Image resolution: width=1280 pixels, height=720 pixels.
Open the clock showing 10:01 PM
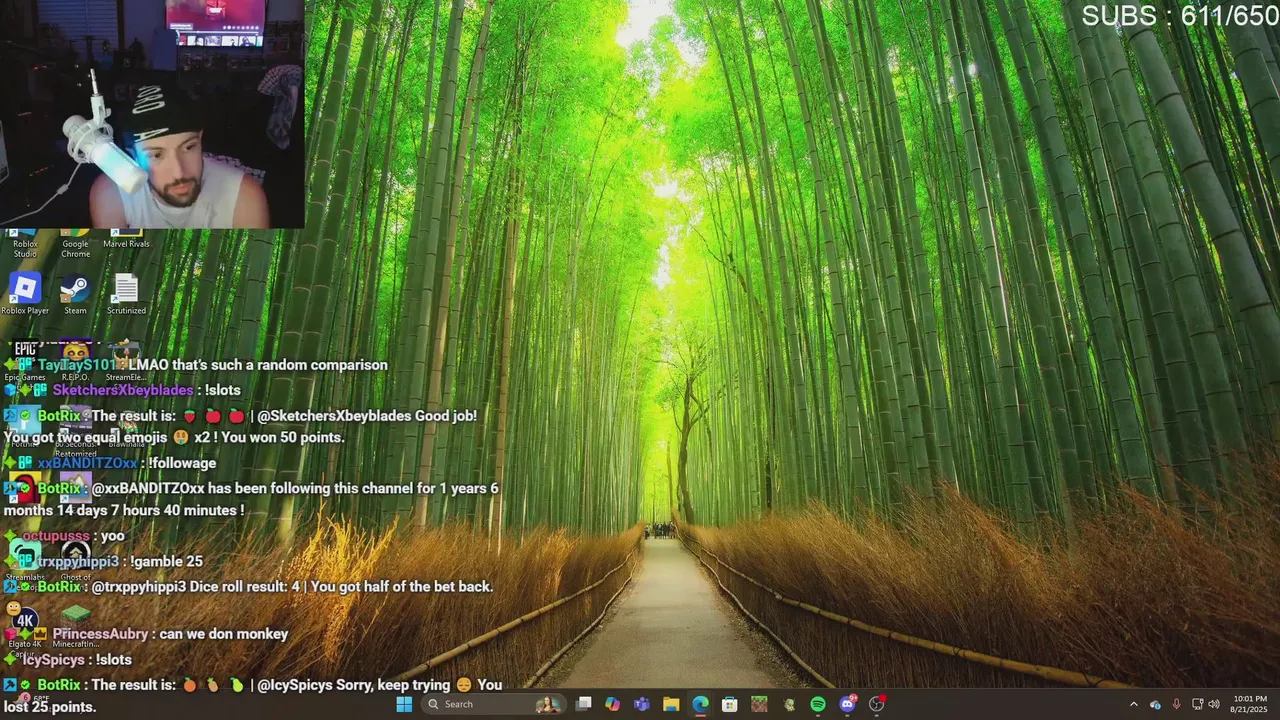click(1249, 704)
